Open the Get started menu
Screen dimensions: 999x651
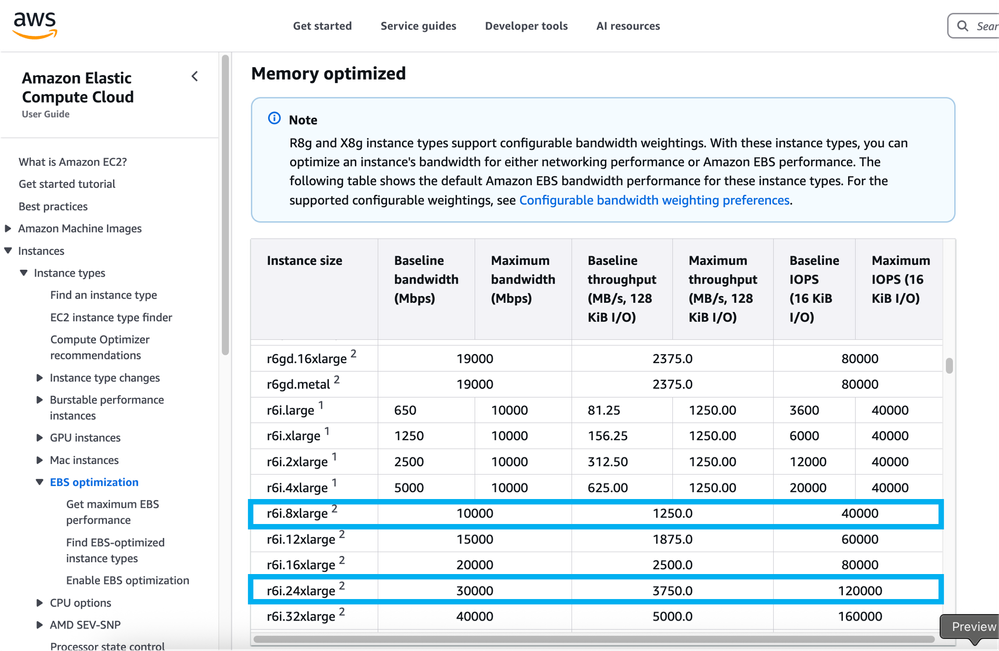click(322, 26)
